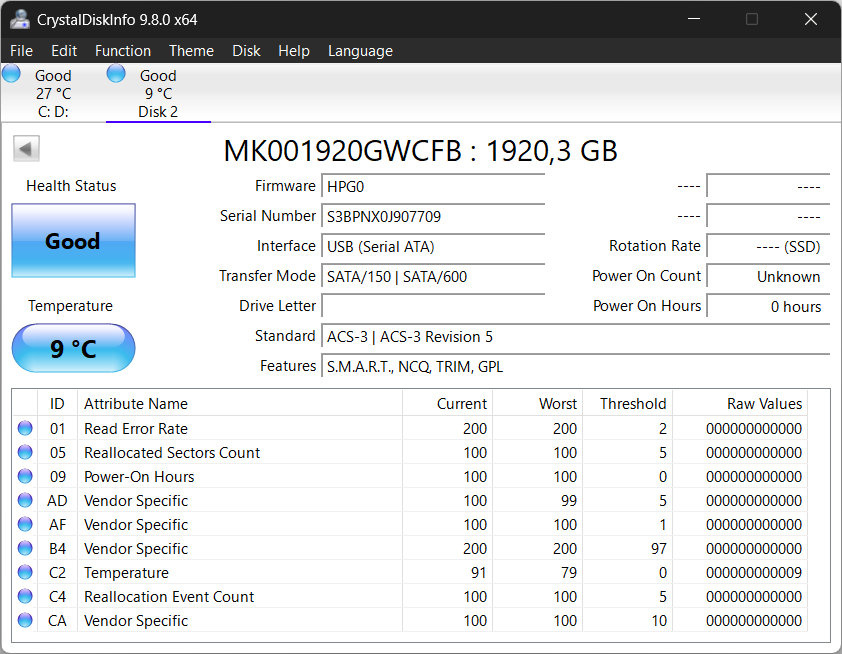Click the Current column header
This screenshot has height=654, width=842.
447,403
